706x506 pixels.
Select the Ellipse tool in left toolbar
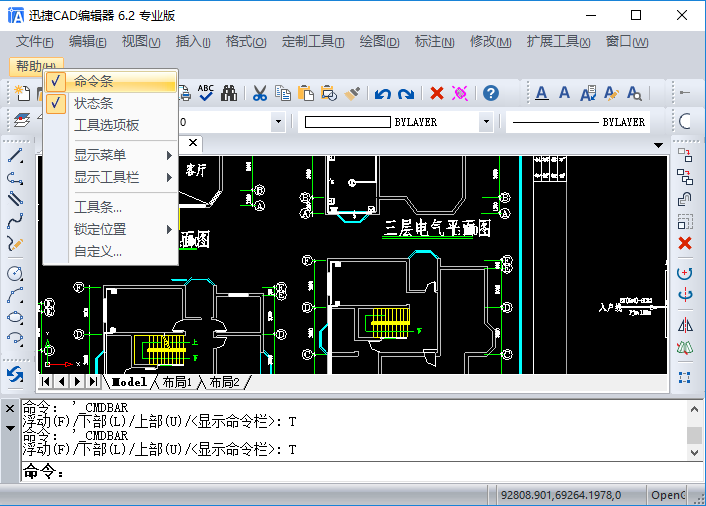pos(15,317)
